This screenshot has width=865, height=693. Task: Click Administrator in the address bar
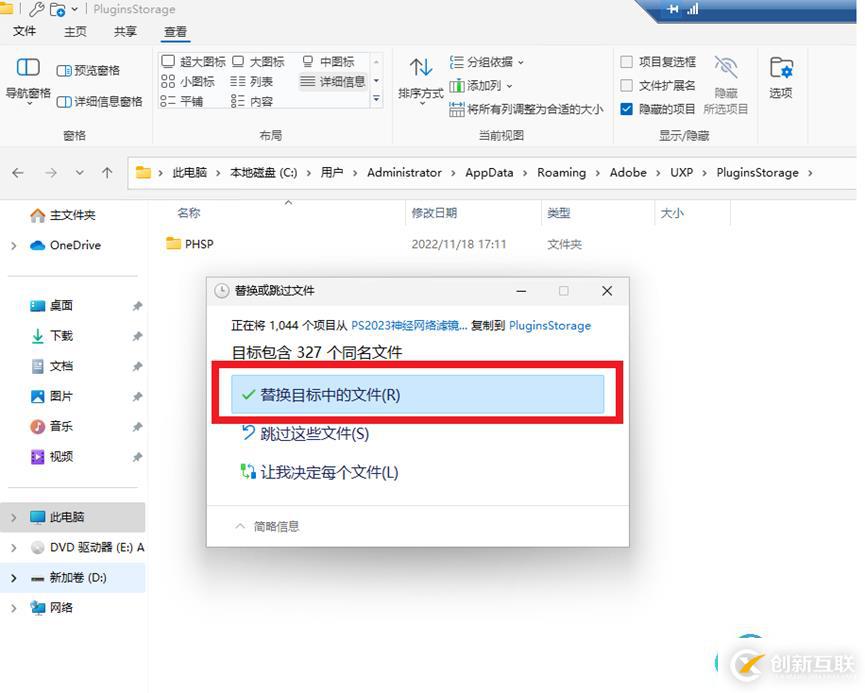[x=404, y=173]
